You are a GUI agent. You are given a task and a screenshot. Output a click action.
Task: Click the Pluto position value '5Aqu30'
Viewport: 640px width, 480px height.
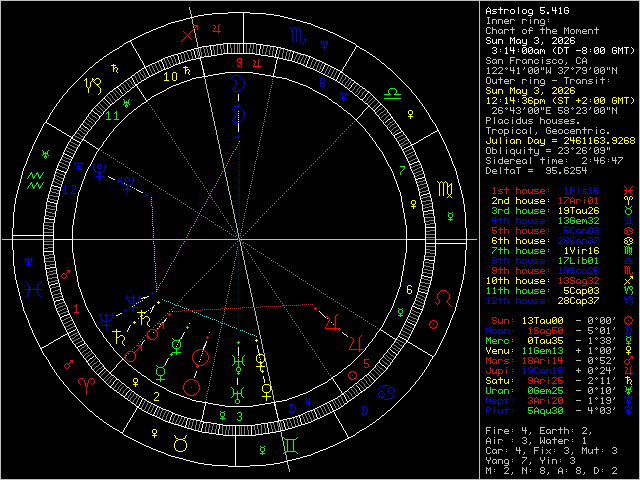(x=545, y=411)
